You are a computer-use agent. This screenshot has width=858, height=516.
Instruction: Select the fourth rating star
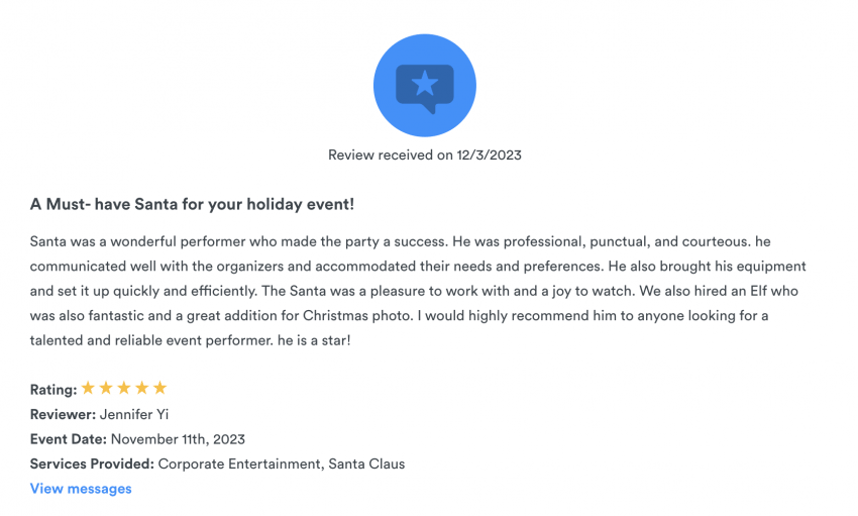[x=142, y=388]
